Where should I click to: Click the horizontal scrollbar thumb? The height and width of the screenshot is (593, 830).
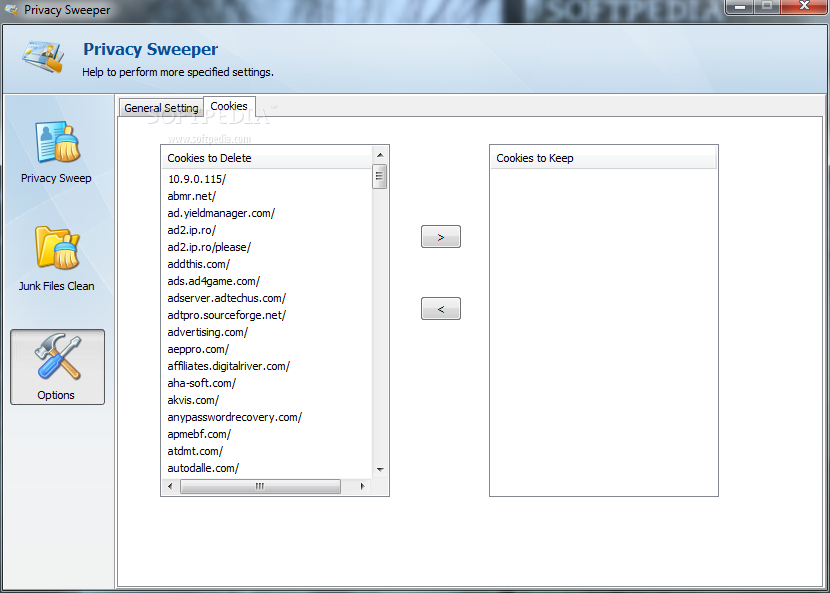point(260,486)
